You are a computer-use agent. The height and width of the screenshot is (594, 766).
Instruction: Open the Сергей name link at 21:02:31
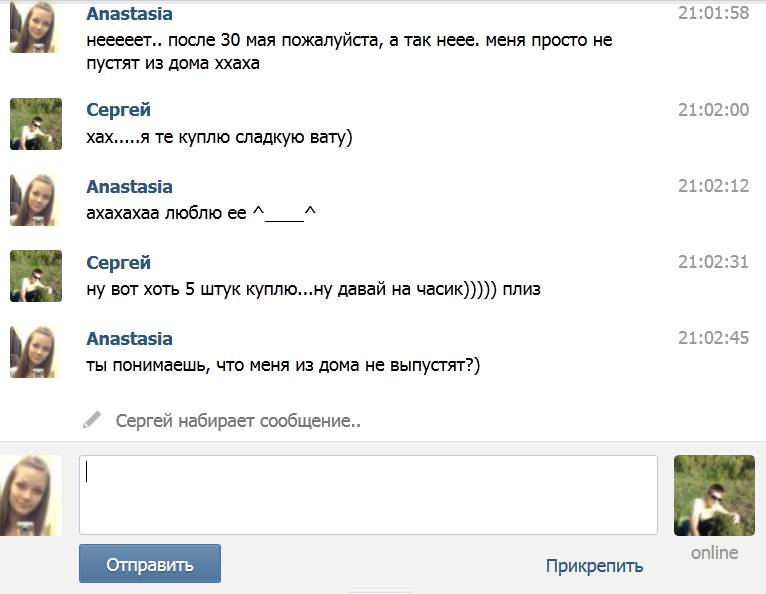click(x=118, y=263)
